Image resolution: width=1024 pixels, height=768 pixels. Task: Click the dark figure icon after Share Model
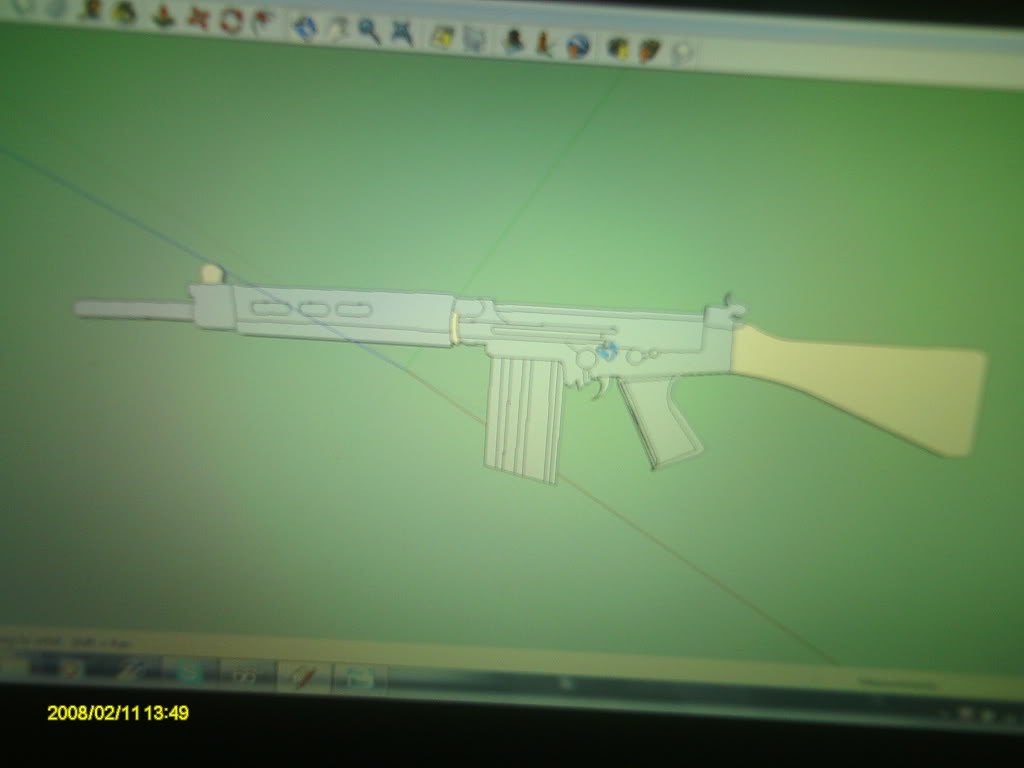[514, 41]
